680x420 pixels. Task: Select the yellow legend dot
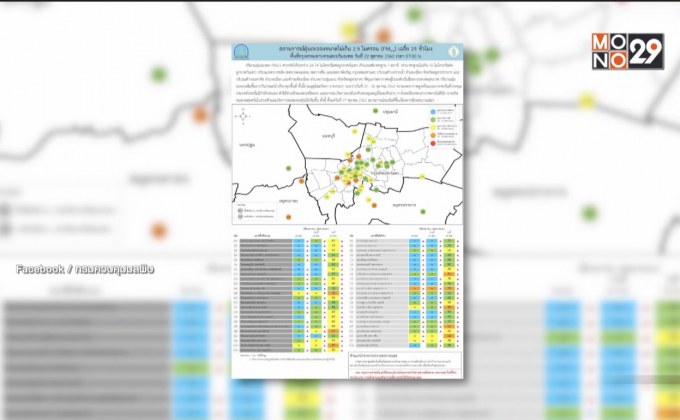click(x=433, y=127)
